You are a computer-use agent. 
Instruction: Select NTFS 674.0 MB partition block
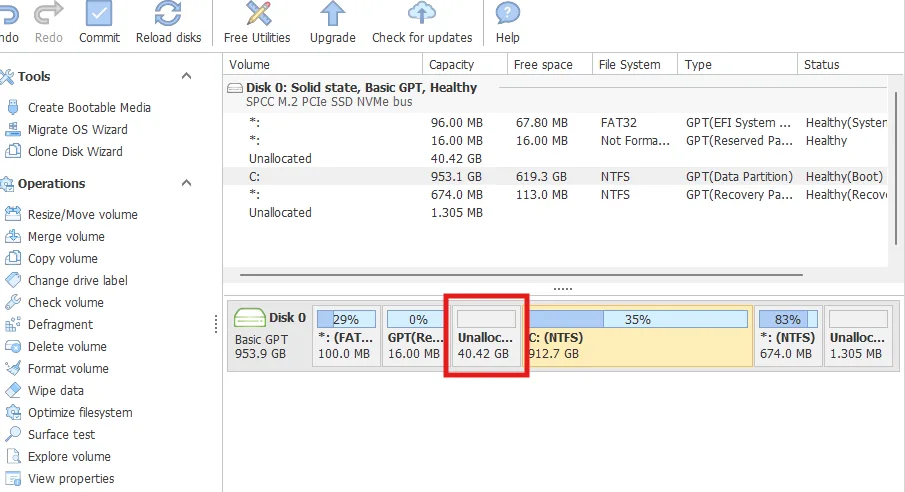pyautogui.click(x=788, y=336)
